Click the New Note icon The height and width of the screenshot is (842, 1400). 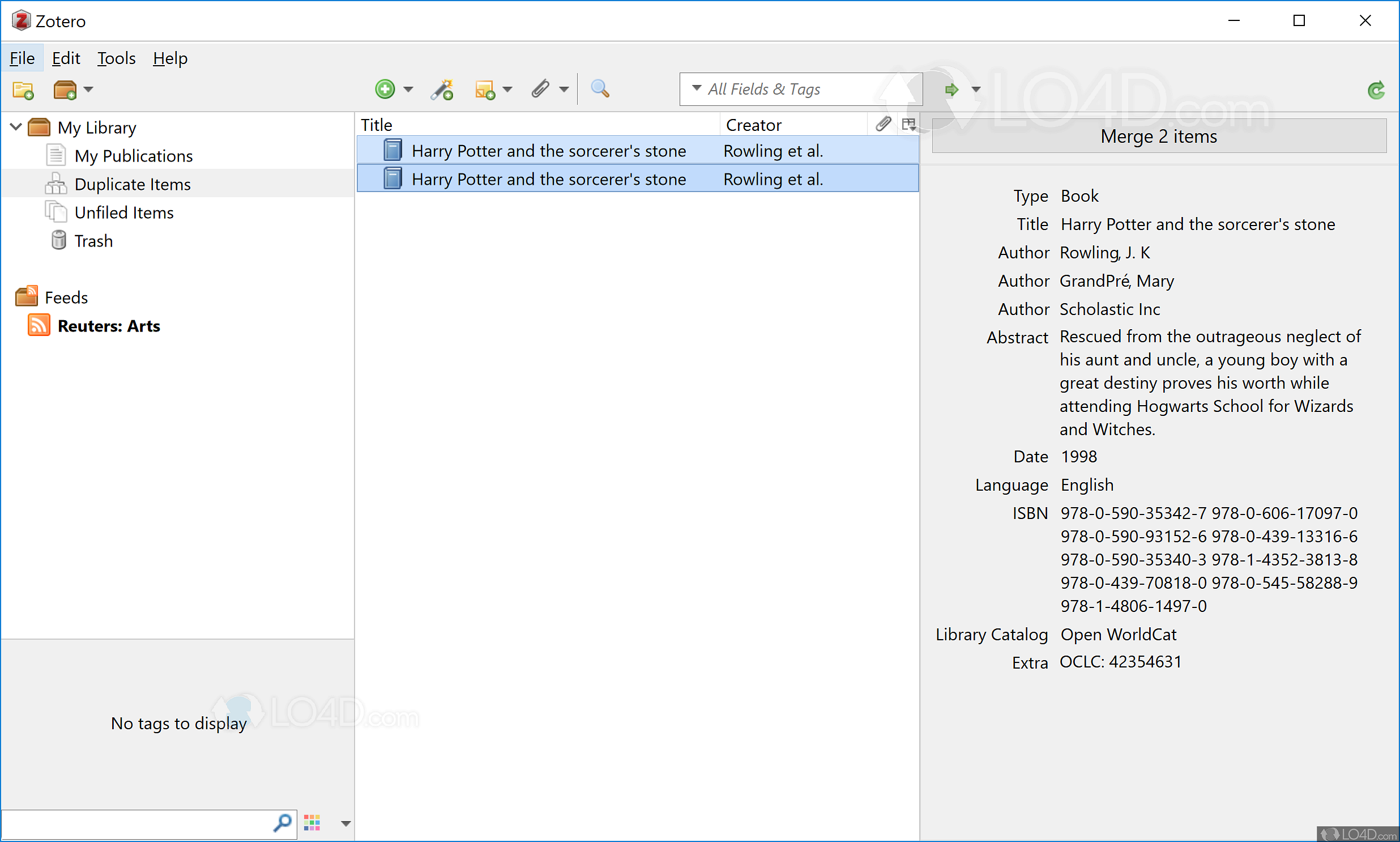pos(485,90)
